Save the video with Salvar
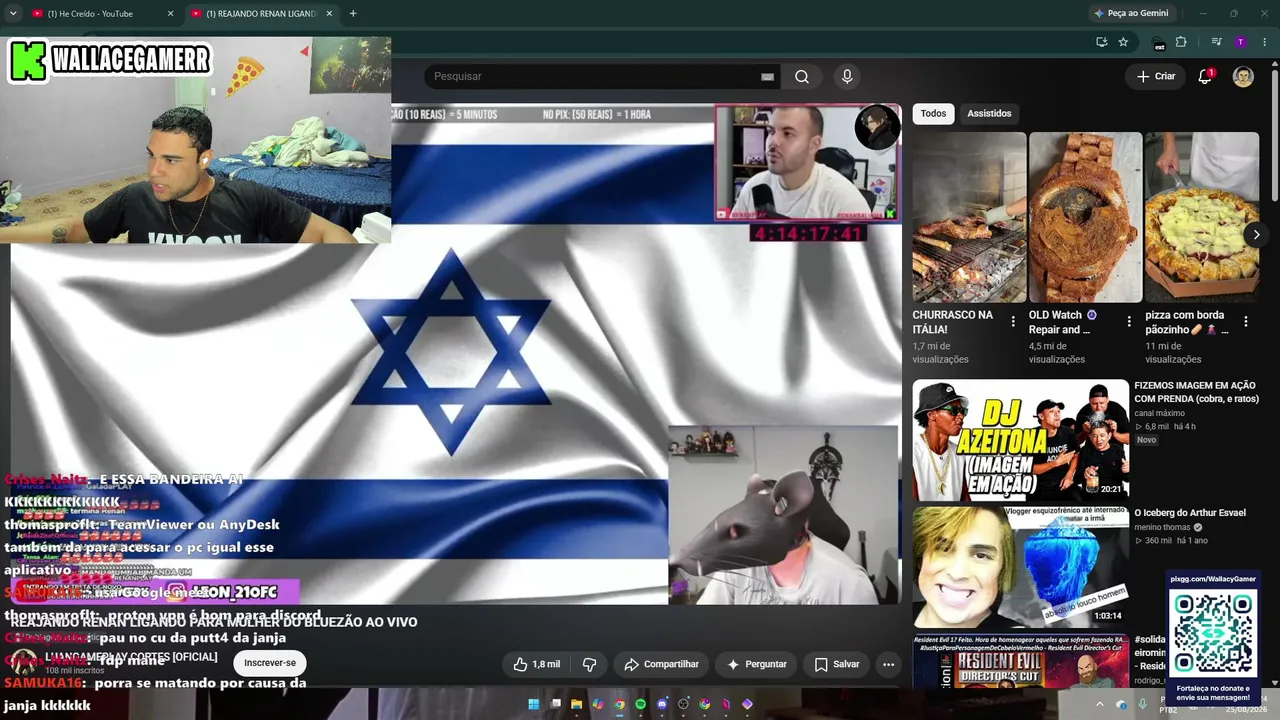 (837, 664)
